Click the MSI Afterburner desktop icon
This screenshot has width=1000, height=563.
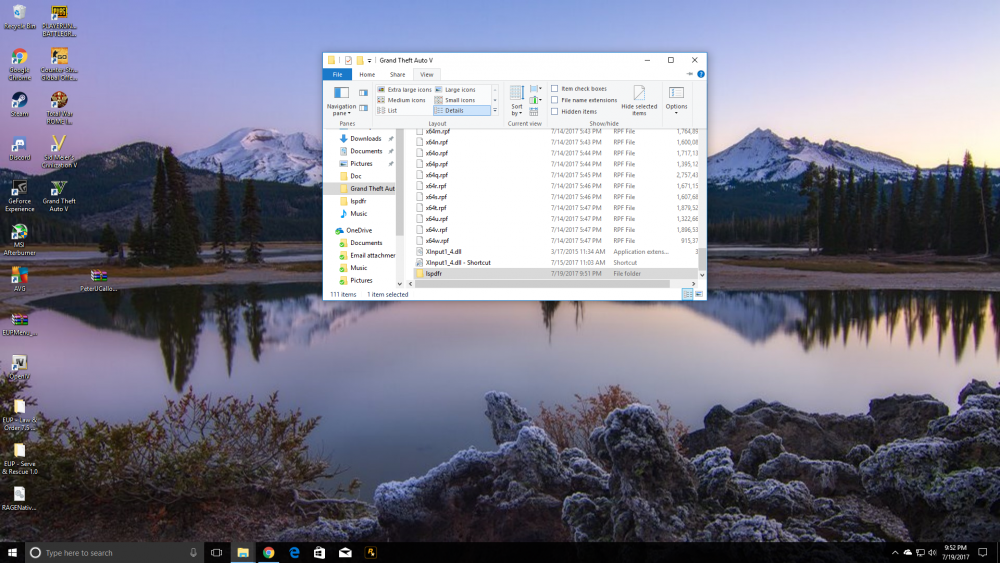19,231
